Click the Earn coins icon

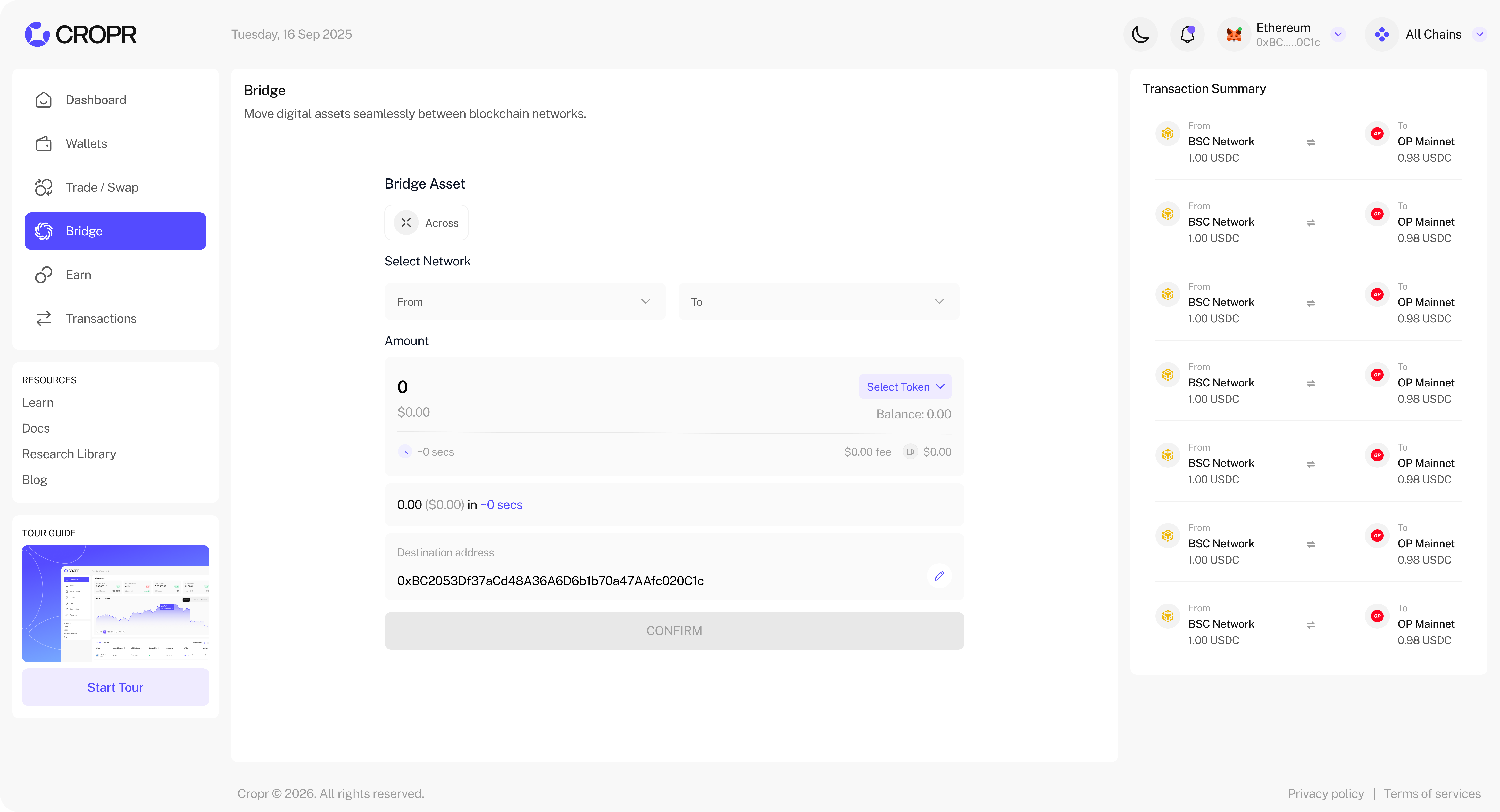click(x=44, y=275)
